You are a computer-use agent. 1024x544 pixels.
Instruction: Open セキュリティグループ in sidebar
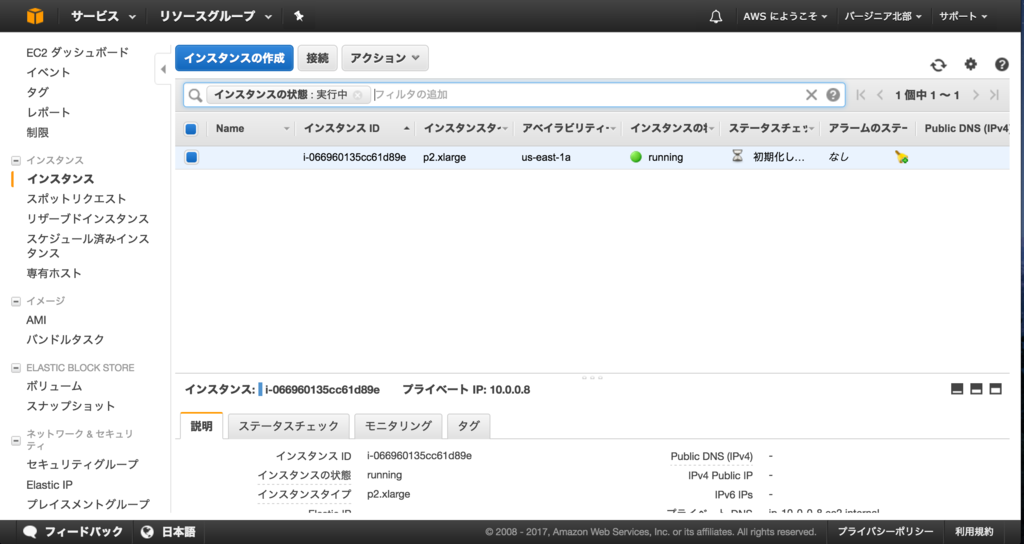tap(82, 464)
